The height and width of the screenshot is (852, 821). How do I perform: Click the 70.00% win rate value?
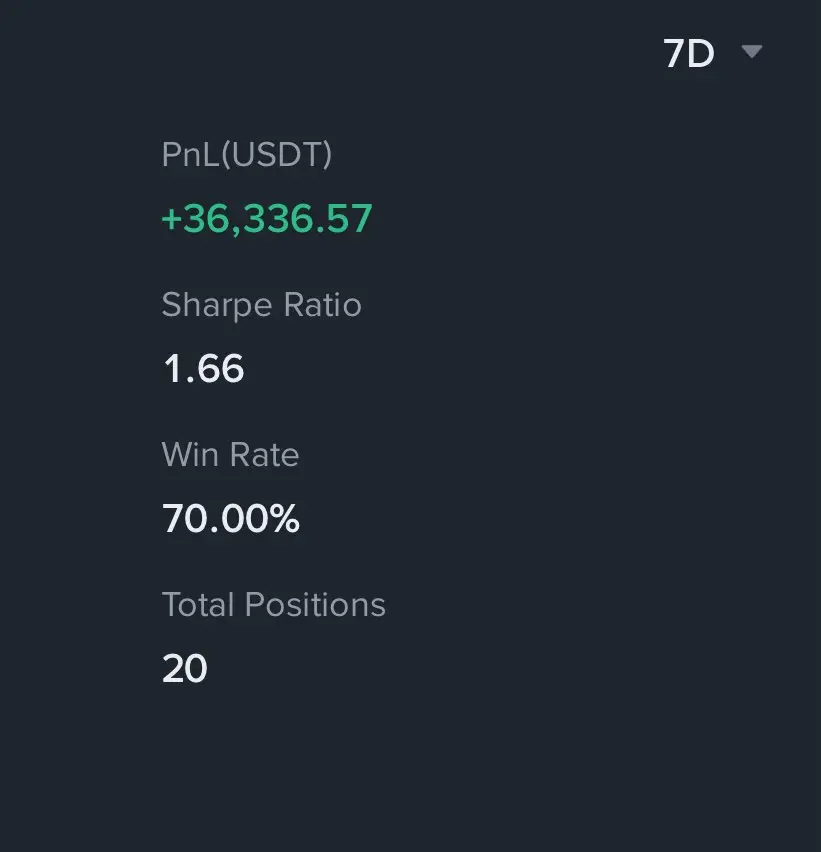tap(231, 518)
